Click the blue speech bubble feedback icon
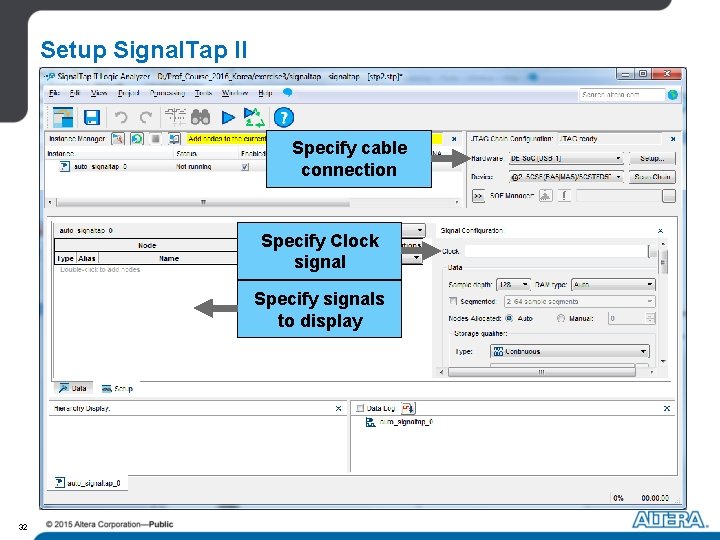The image size is (720, 540). (x=287, y=93)
